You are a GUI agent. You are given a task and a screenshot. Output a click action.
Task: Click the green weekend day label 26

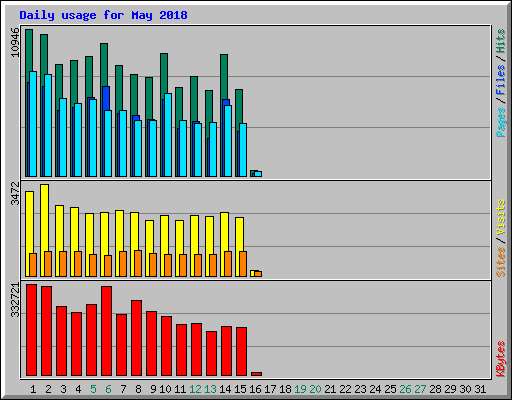coord(405,389)
